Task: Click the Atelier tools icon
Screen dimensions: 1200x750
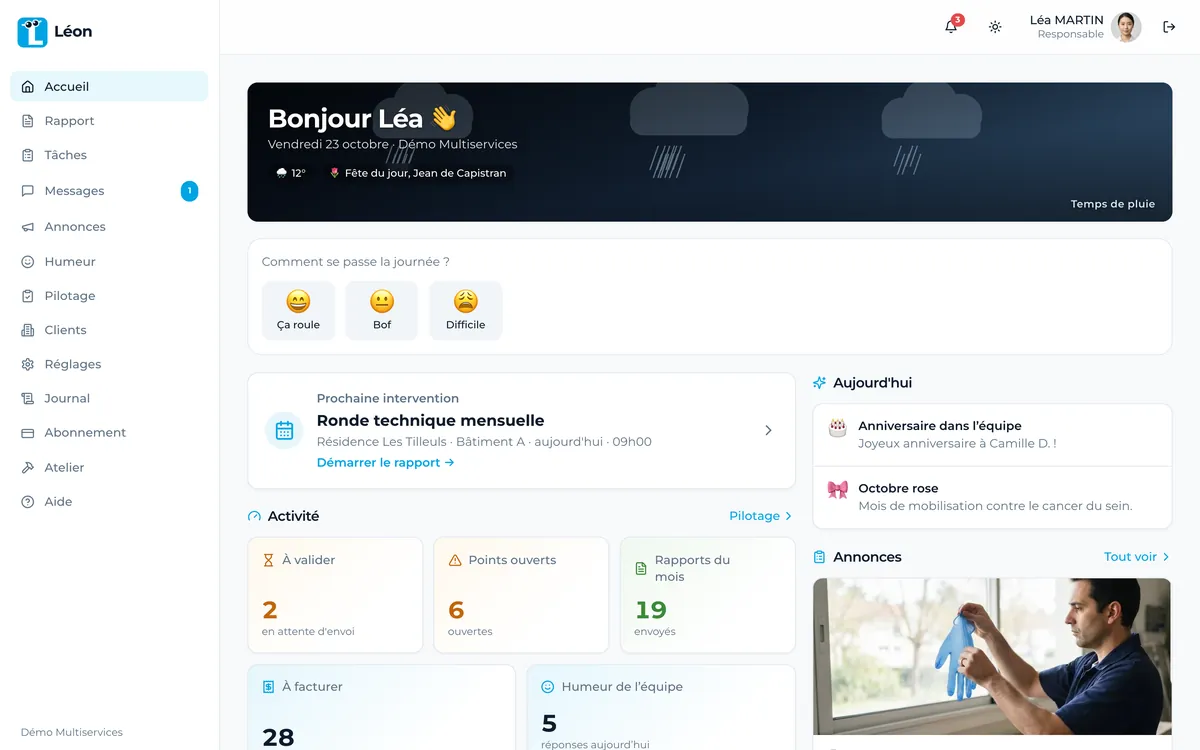Action: (x=28, y=468)
